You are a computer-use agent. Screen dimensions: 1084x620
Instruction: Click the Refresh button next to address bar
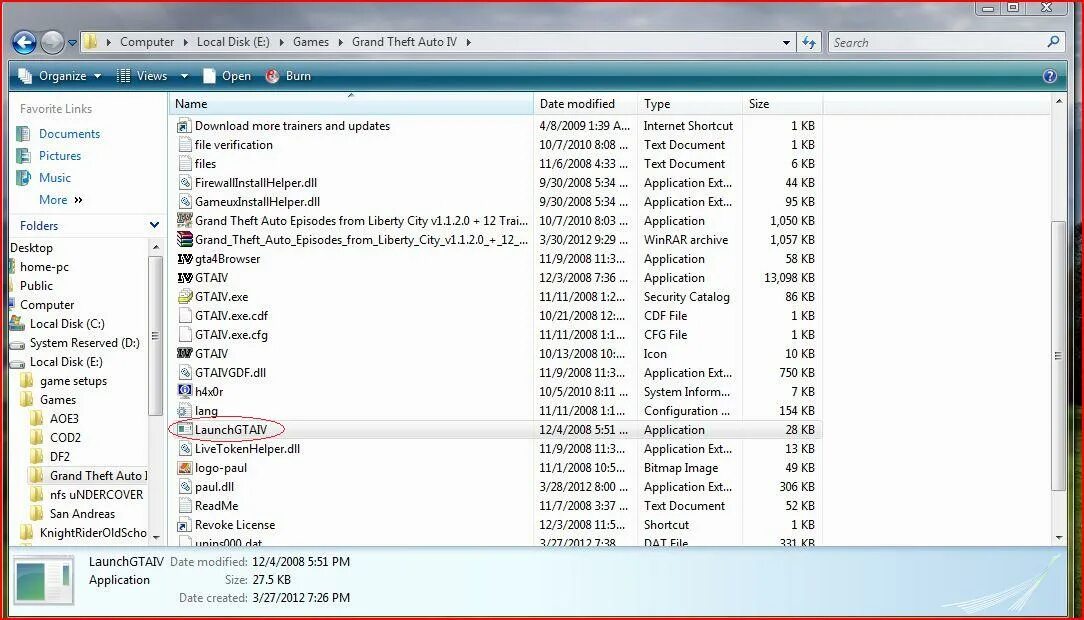tap(809, 43)
